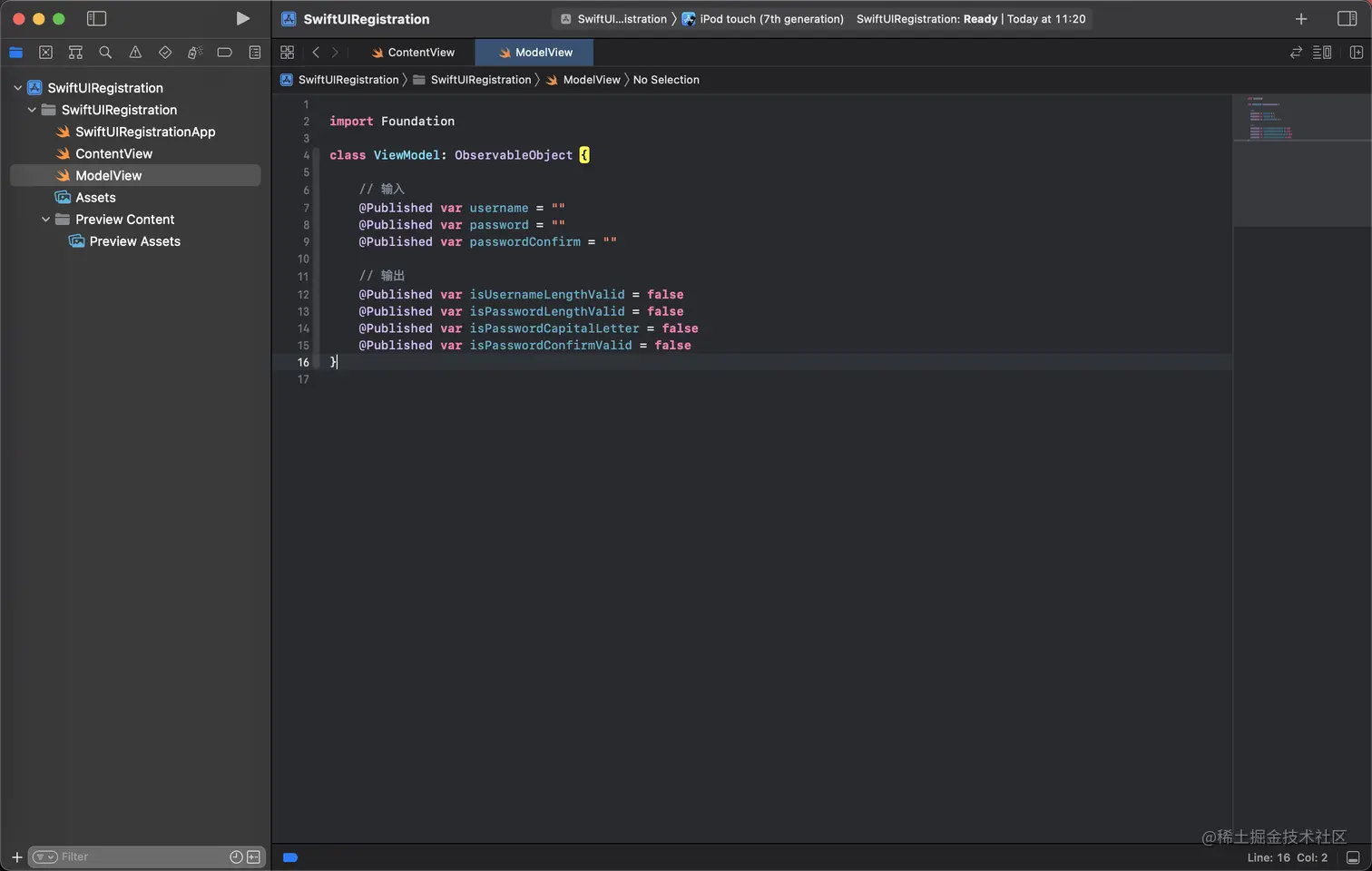This screenshot has width=1372, height=871.
Task: Open the Test navigator diamond icon
Action: coord(165,53)
